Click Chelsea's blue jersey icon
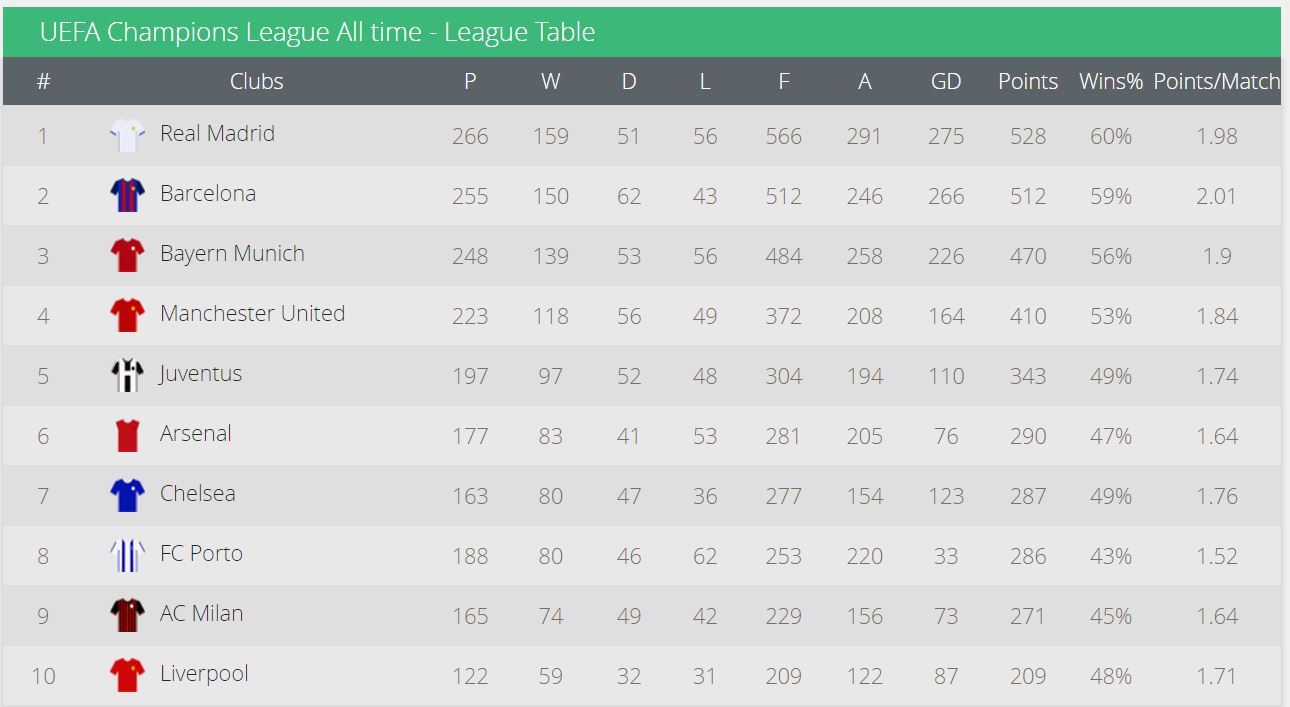 point(127,495)
